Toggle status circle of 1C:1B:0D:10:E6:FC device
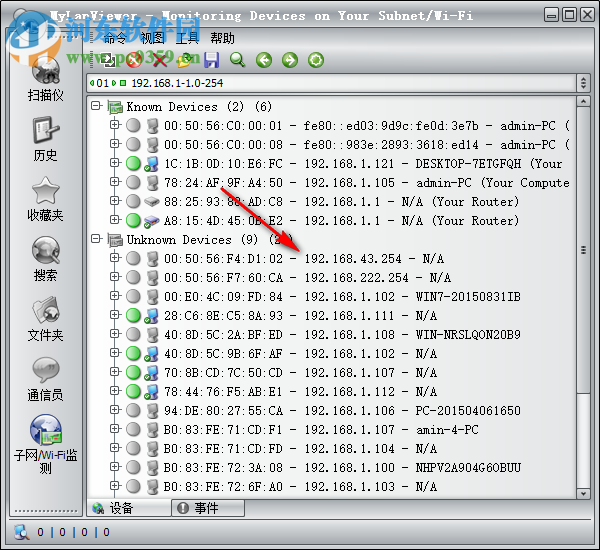600x550 pixels. click(x=133, y=163)
